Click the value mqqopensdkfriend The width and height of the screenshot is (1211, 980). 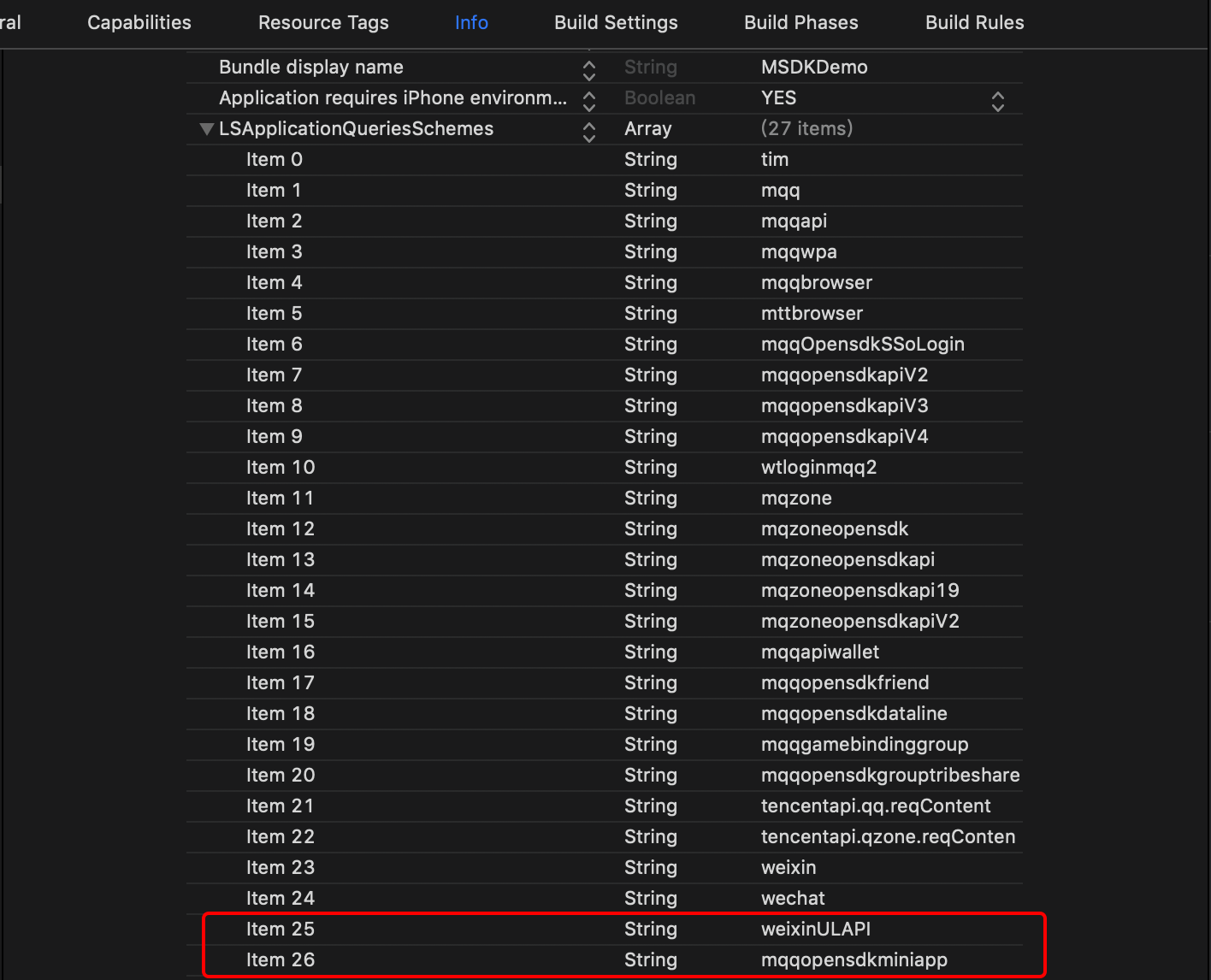click(845, 683)
